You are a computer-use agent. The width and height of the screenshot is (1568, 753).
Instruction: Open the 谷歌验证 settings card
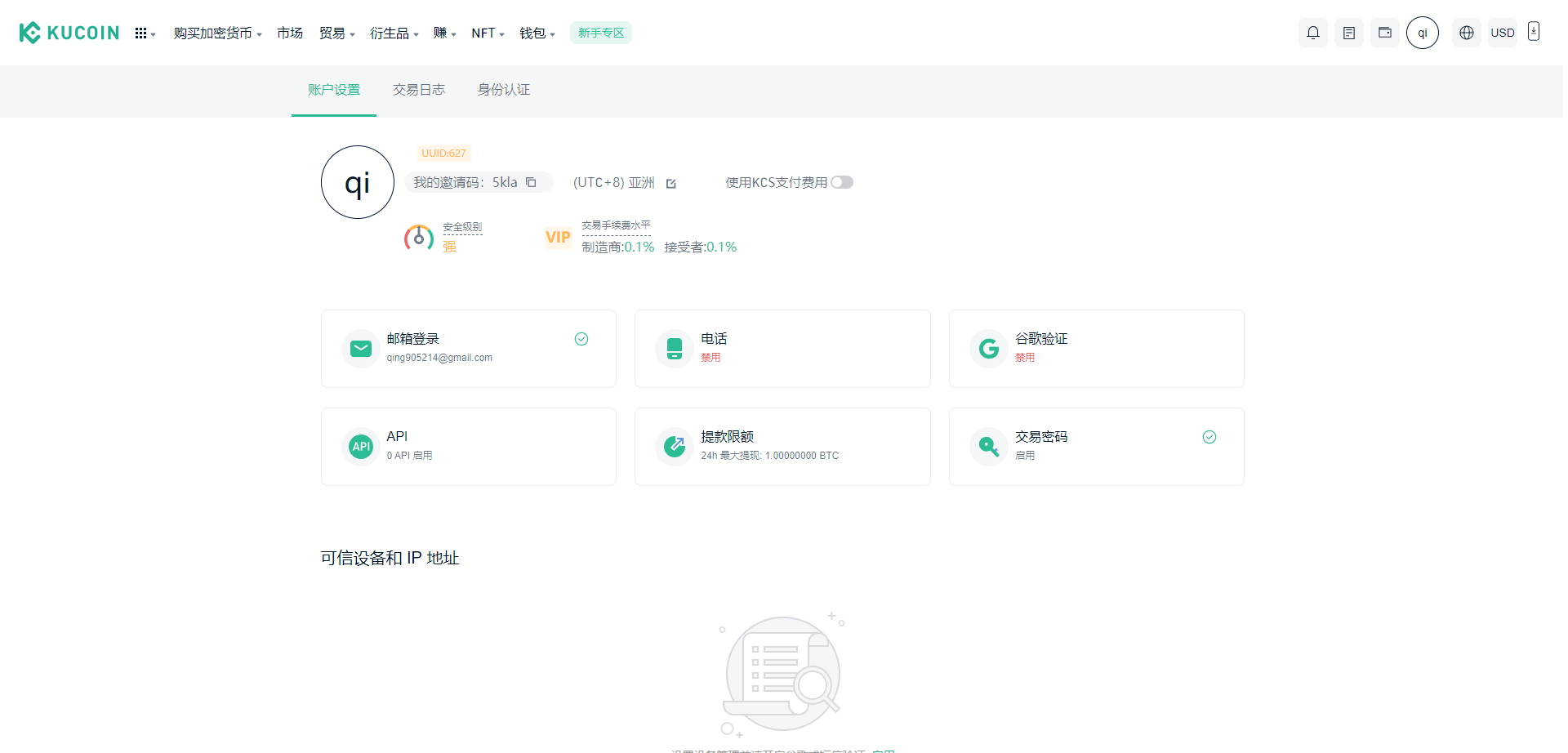tap(1096, 349)
